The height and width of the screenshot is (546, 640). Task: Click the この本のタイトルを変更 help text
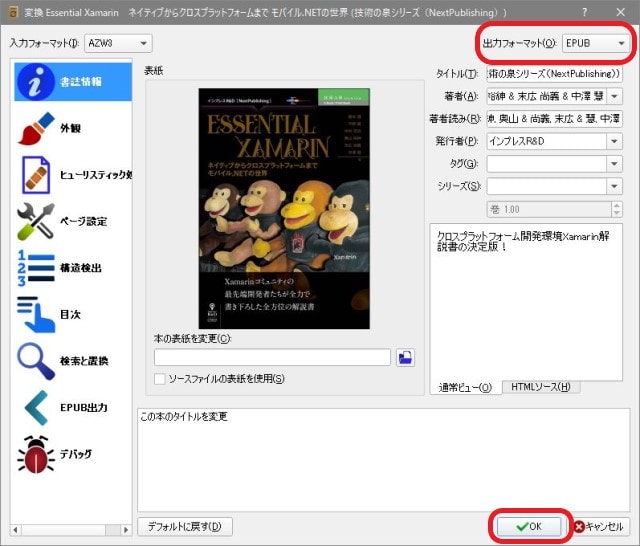coord(184,417)
